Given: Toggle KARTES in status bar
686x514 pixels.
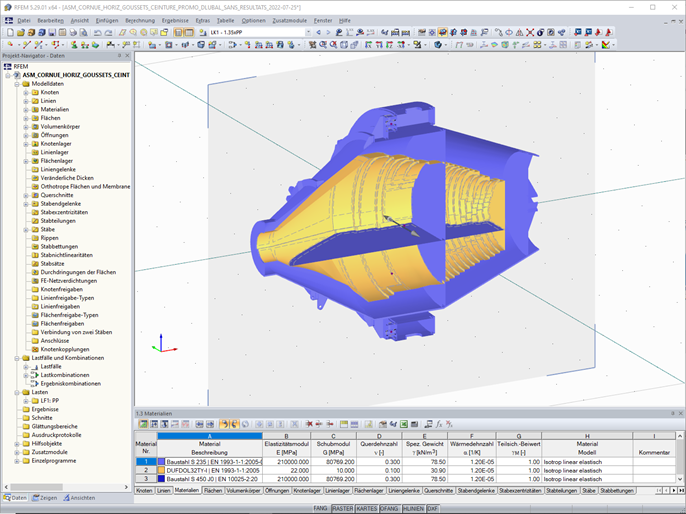Looking at the screenshot, I should click(x=366, y=508).
